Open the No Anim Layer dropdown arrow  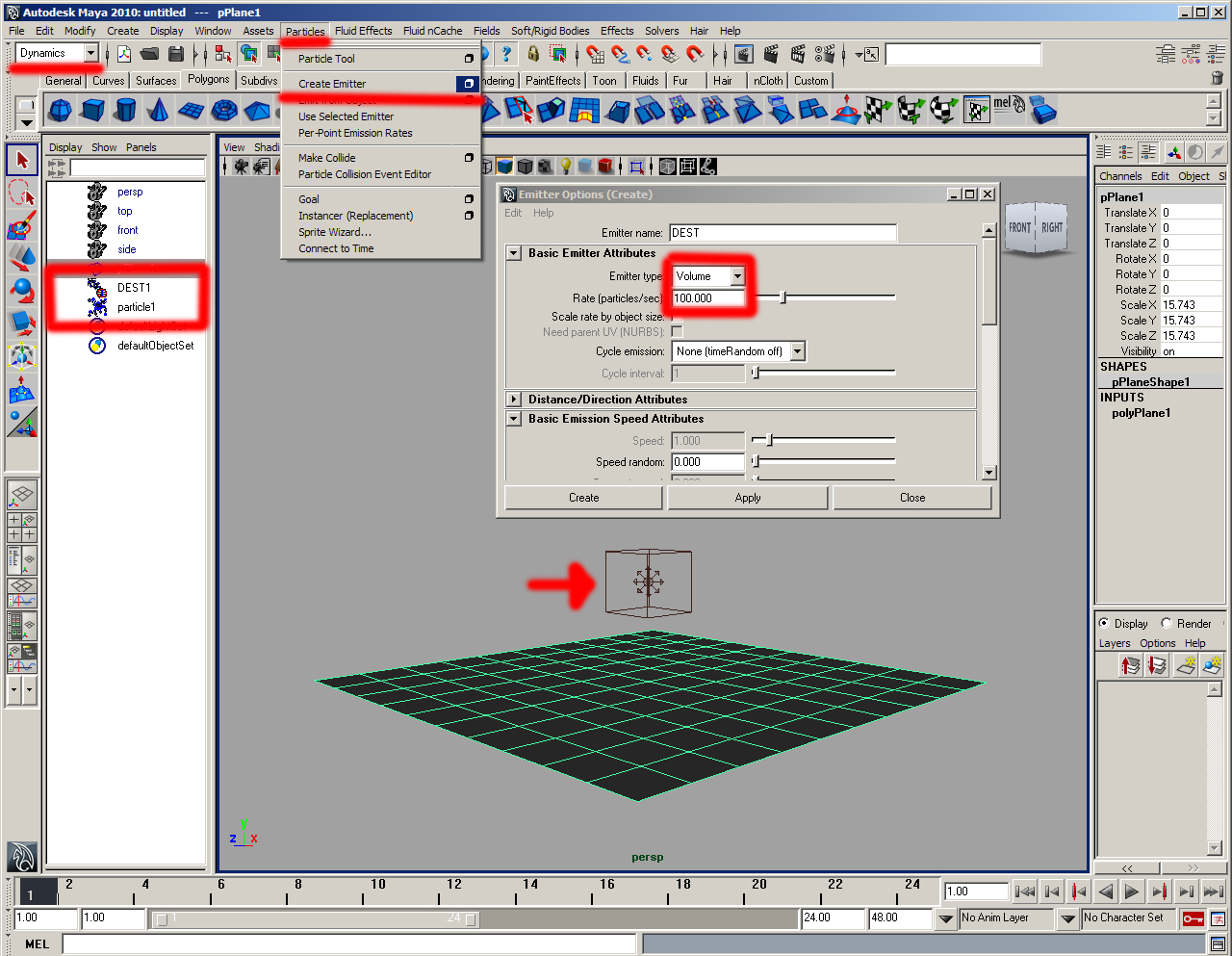pos(946,919)
